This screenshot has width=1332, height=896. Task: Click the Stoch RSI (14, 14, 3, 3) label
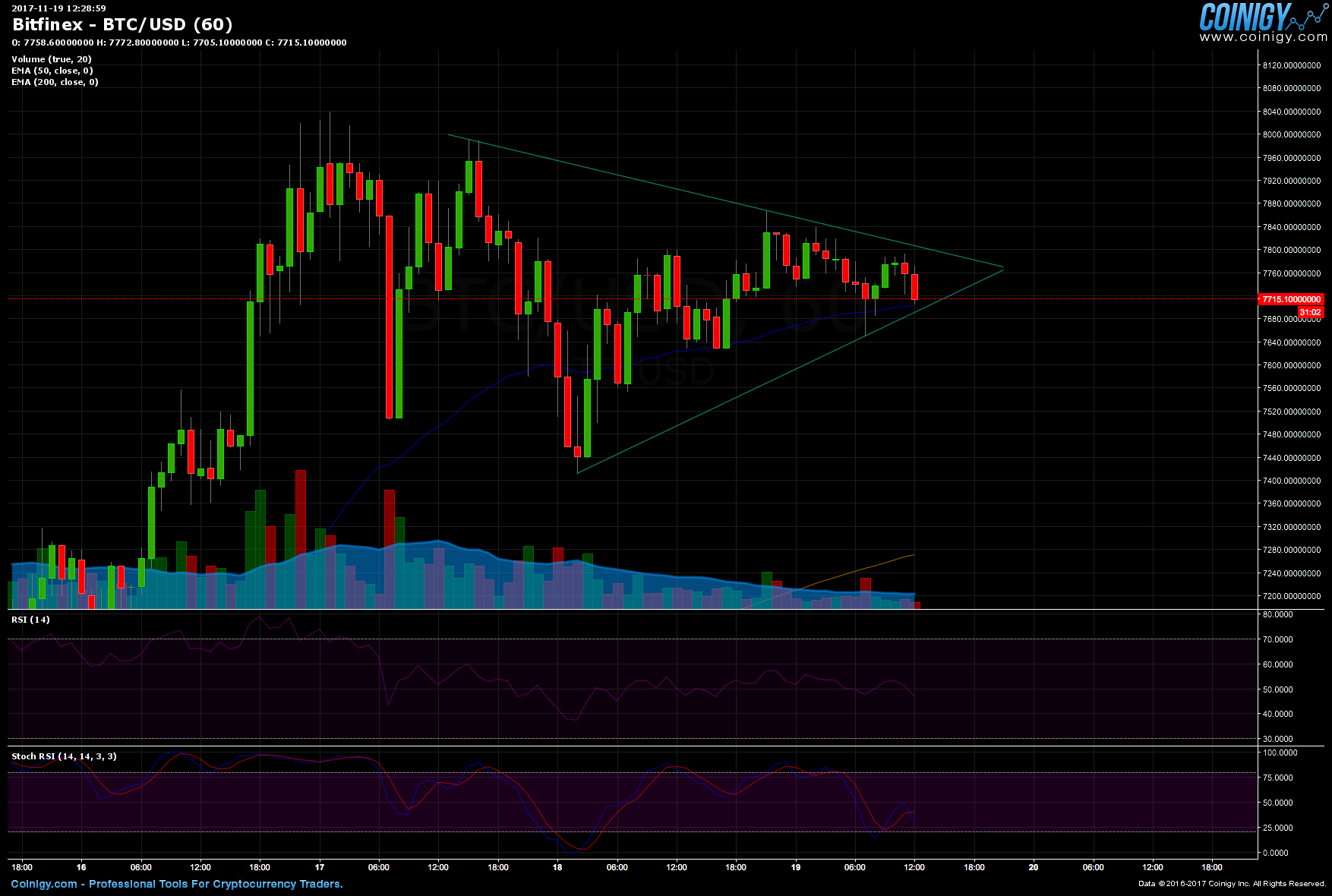[x=64, y=756]
